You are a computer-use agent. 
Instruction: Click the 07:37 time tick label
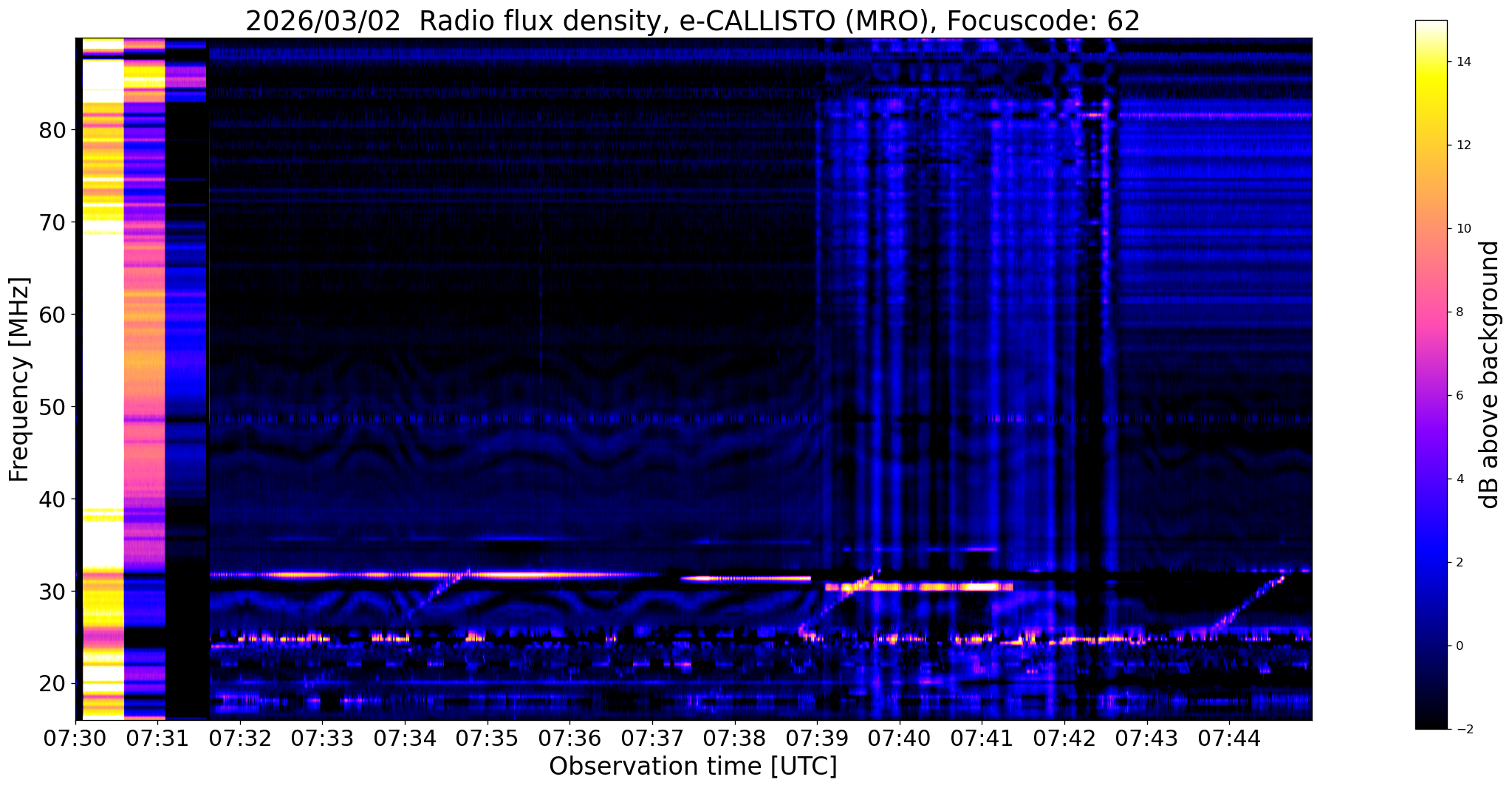tap(652, 737)
